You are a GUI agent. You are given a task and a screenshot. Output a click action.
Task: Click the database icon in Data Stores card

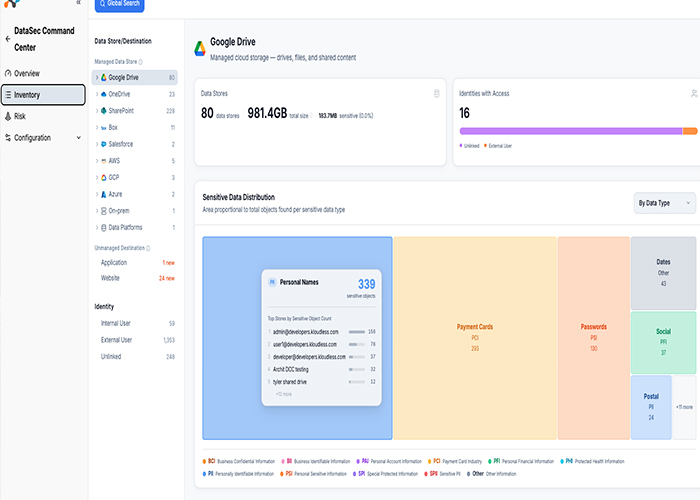coord(437,94)
